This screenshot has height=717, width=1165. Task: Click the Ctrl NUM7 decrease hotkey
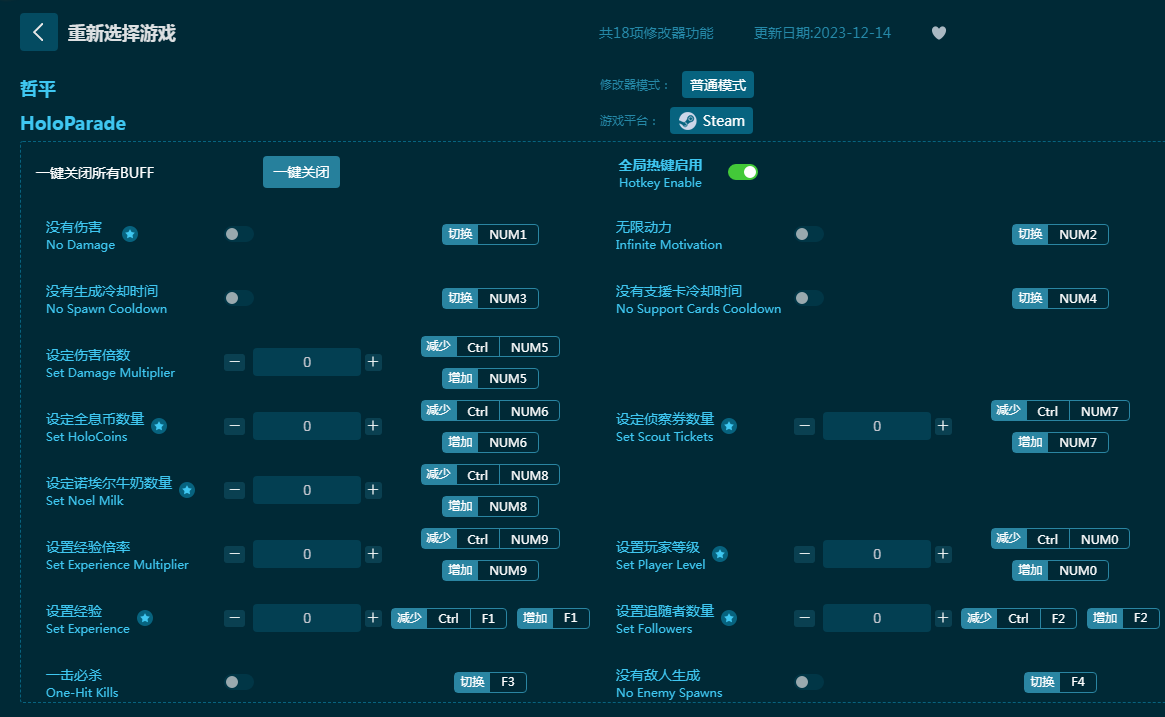pos(1060,411)
